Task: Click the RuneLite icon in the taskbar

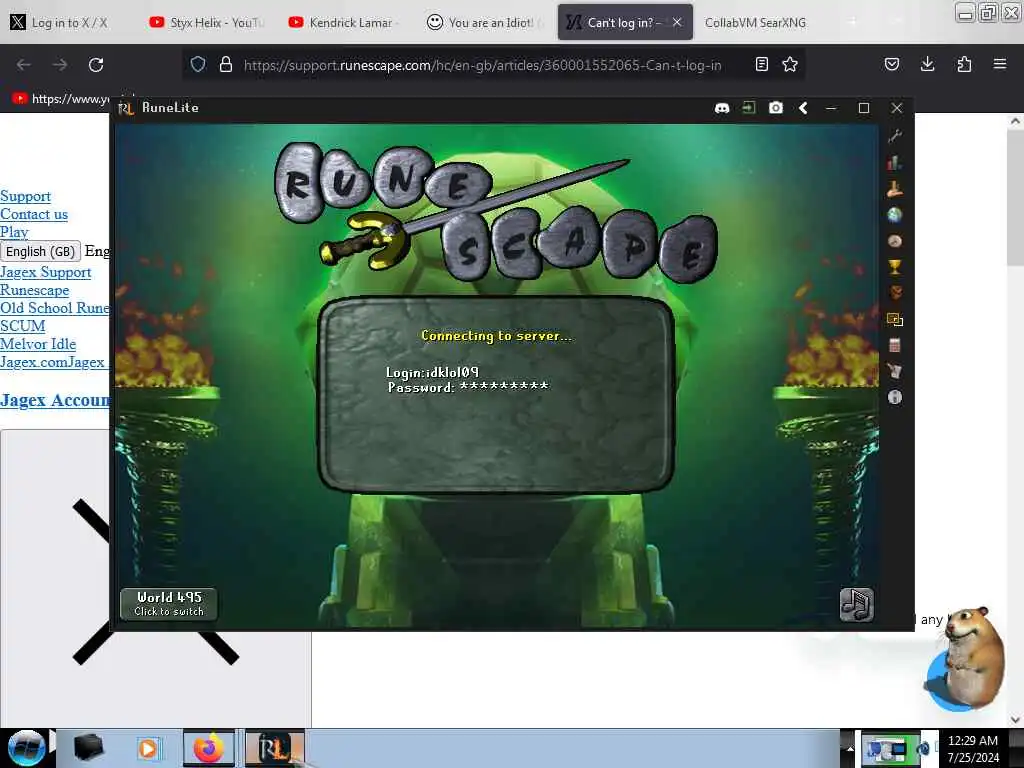Action: (274, 748)
